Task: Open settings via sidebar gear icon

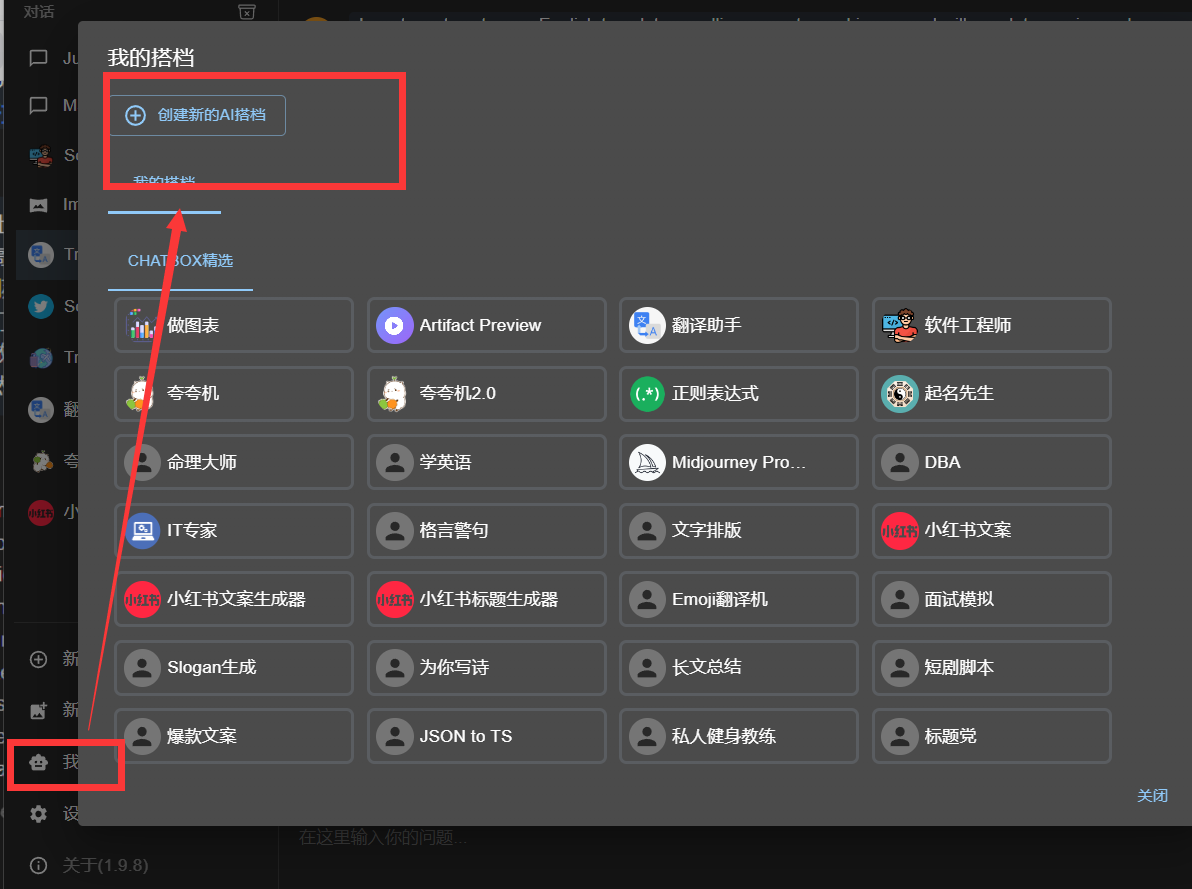Action: click(39, 814)
